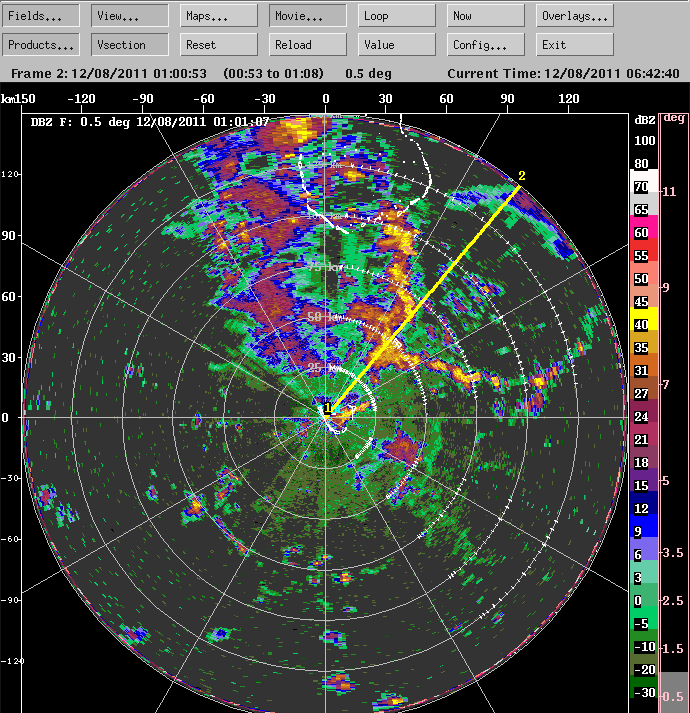
Task: Click the 75 km range ring label
Action: (x=324, y=267)
